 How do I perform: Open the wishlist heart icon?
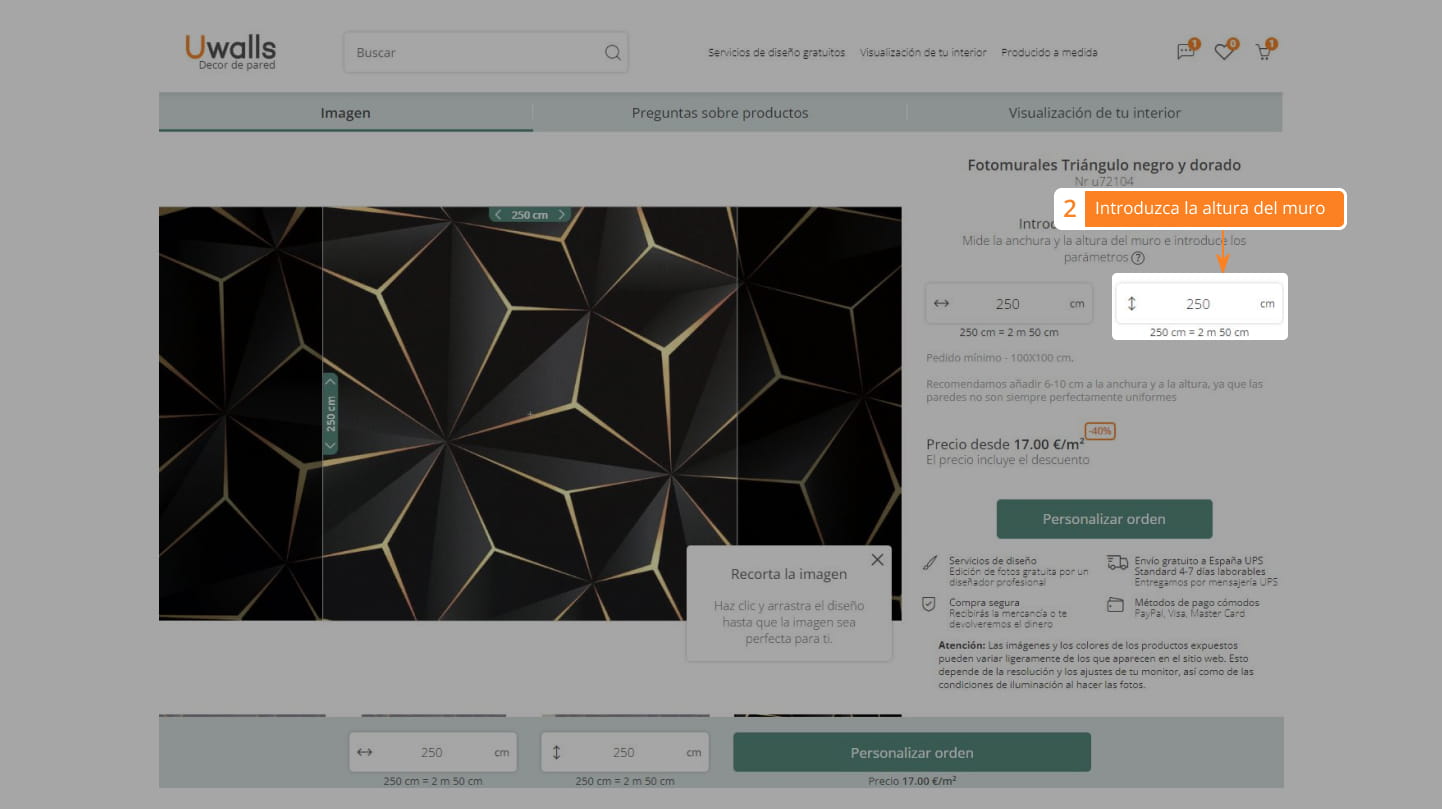tap(1224, 53)
